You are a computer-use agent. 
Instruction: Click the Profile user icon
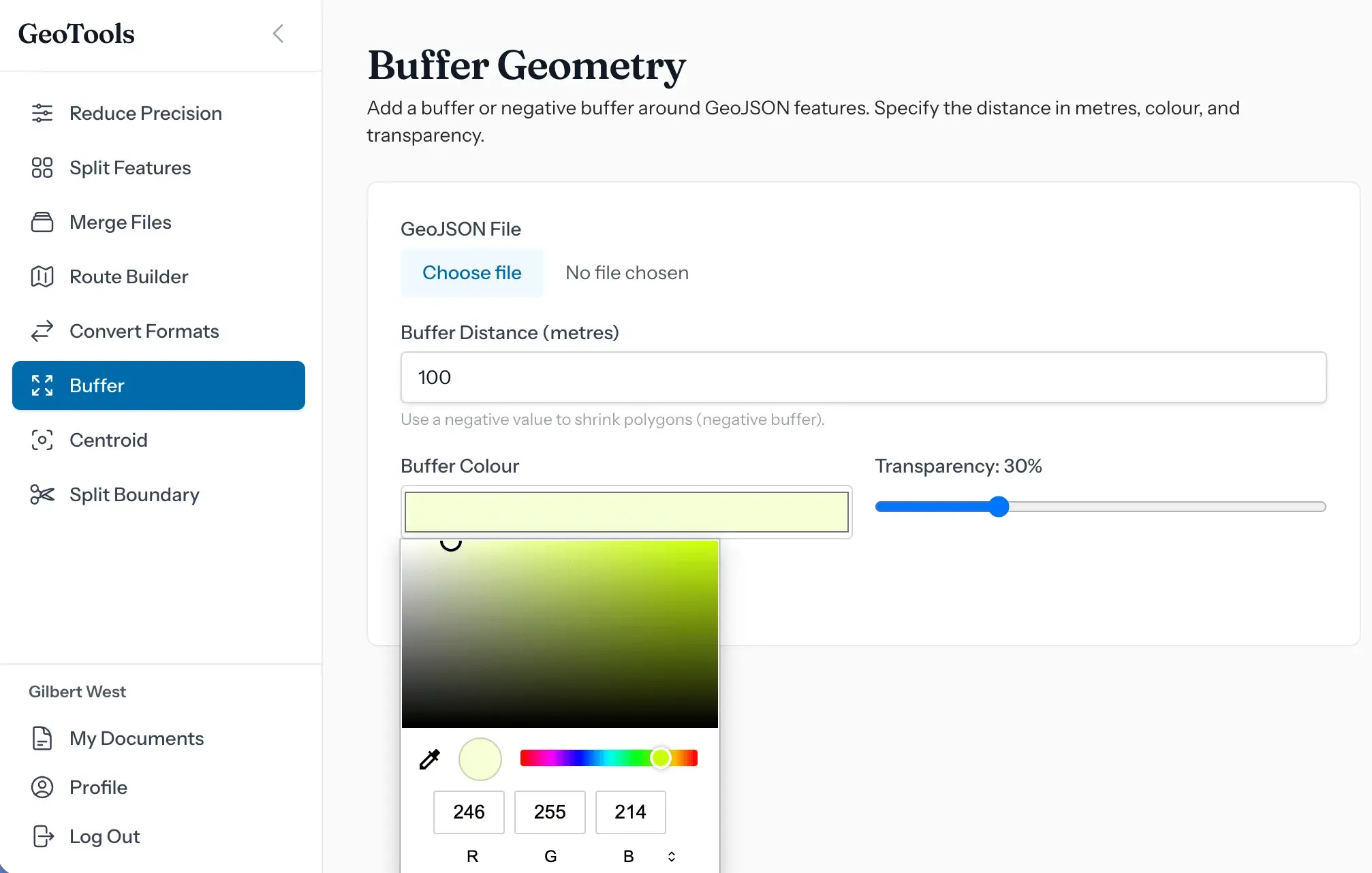pyautogui.click(x=42, y=787)
